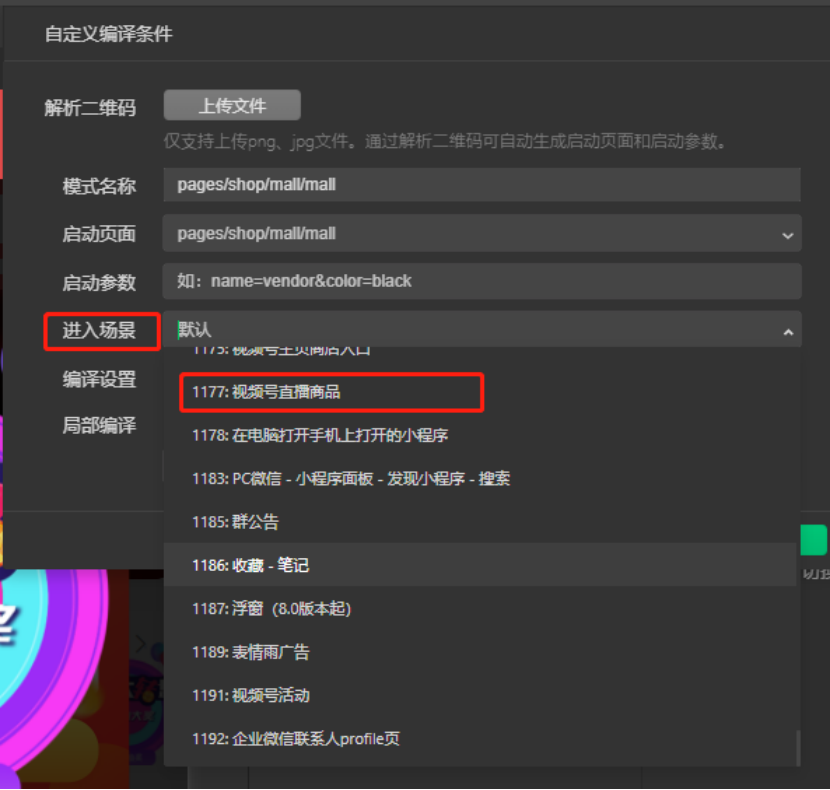Click the 启动参数 input field
830x790 pixels.
[x=482, y=281]
